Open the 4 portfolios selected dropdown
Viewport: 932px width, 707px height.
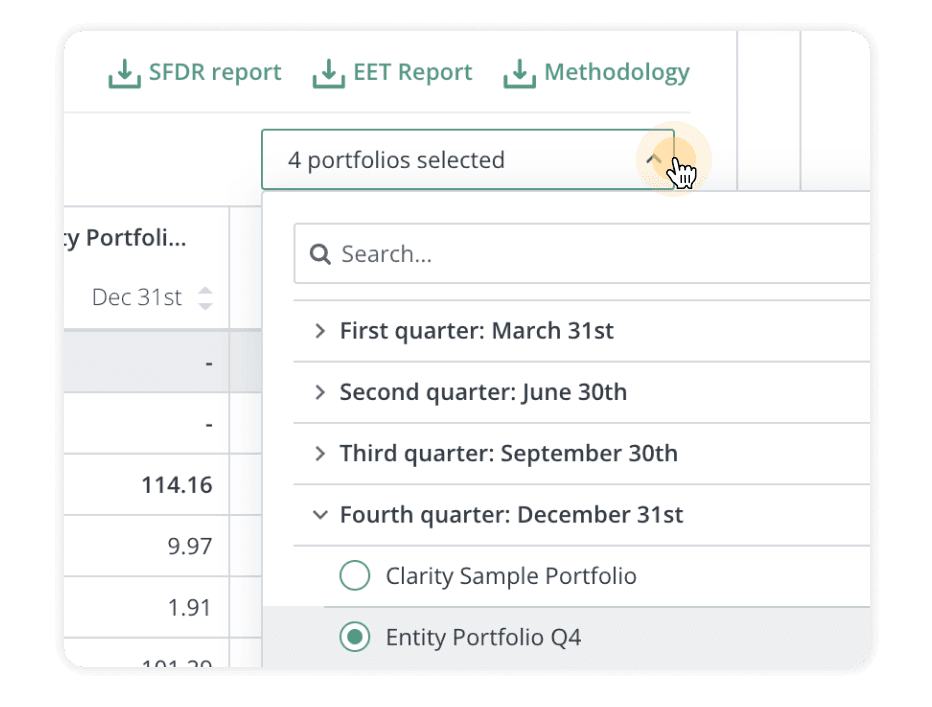(450, 160)
